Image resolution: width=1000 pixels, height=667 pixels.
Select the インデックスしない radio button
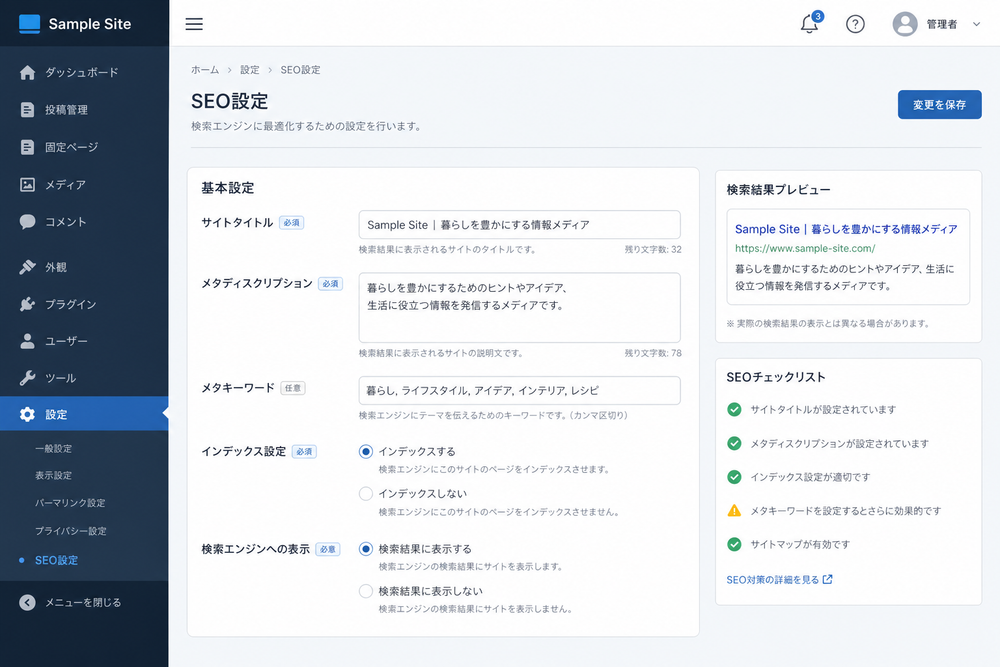(x=365, y=494)
